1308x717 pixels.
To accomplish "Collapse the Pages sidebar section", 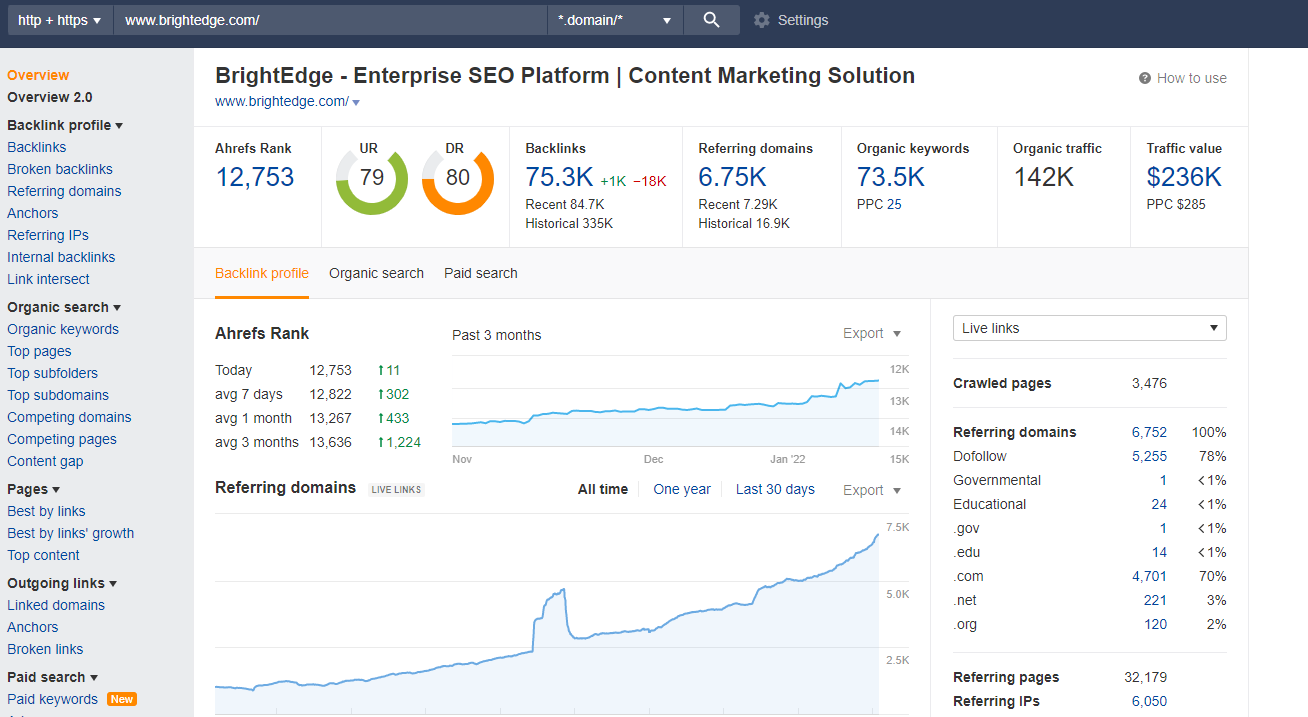I will 33,489.
